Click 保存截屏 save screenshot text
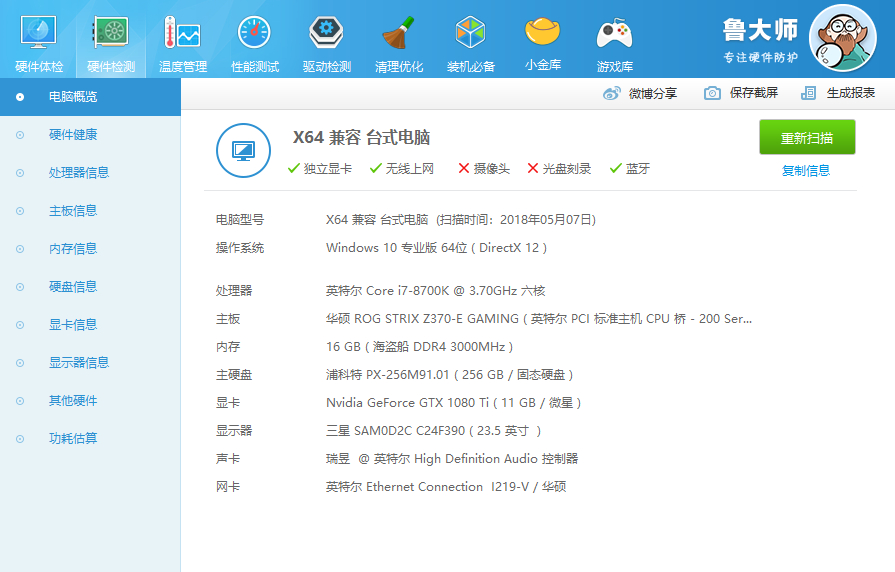895x572 pixels. 753,93
